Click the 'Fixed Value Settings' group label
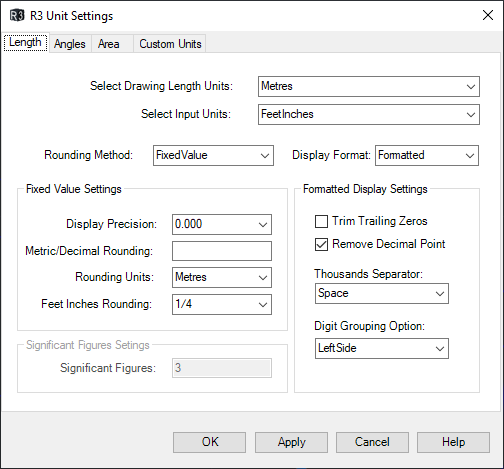504x469 pixels. 74,189
